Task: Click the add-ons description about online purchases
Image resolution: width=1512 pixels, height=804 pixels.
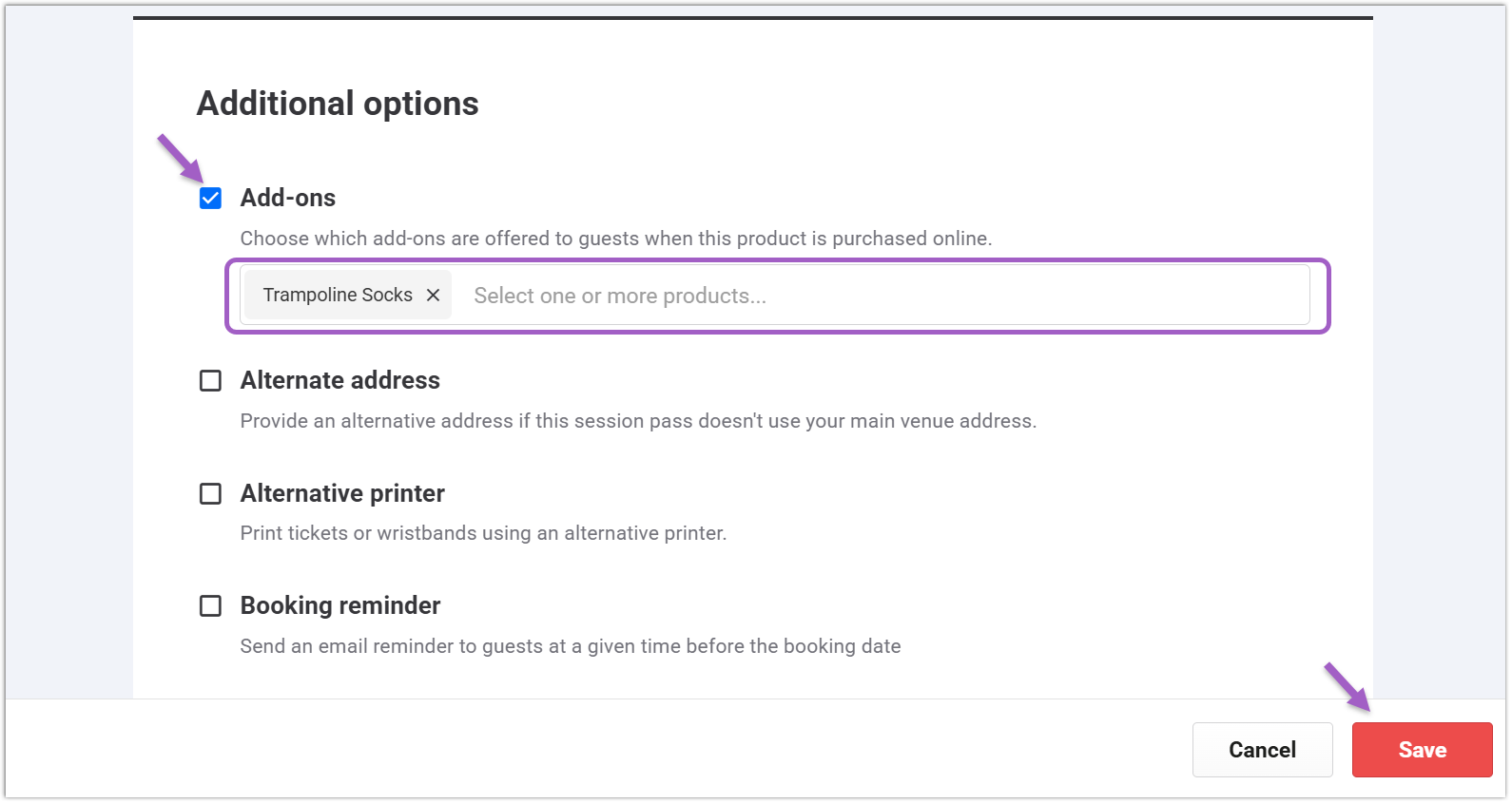Action: pos(615,239)
